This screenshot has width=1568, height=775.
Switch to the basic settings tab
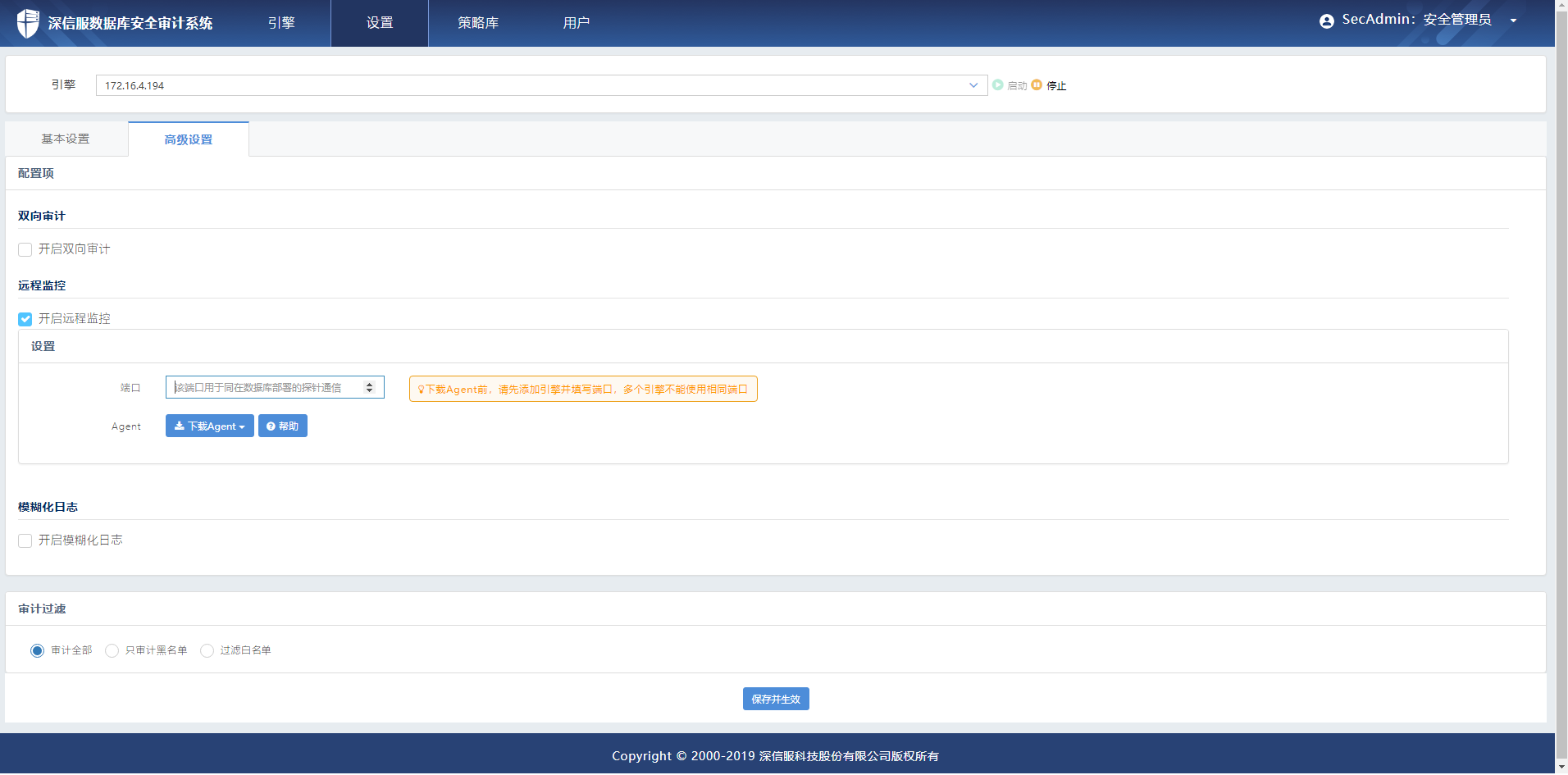(x=66, y=139)
